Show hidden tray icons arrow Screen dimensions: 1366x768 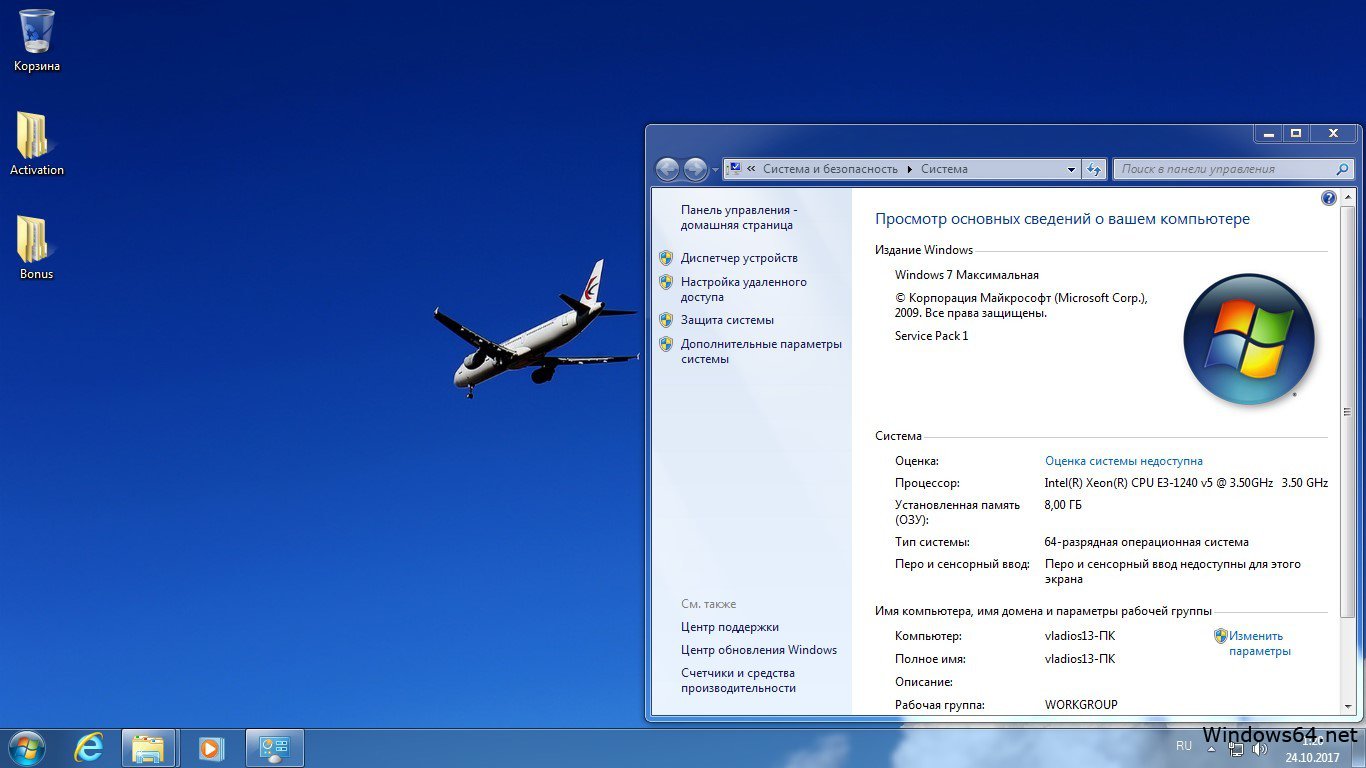tap(1211, 748)
